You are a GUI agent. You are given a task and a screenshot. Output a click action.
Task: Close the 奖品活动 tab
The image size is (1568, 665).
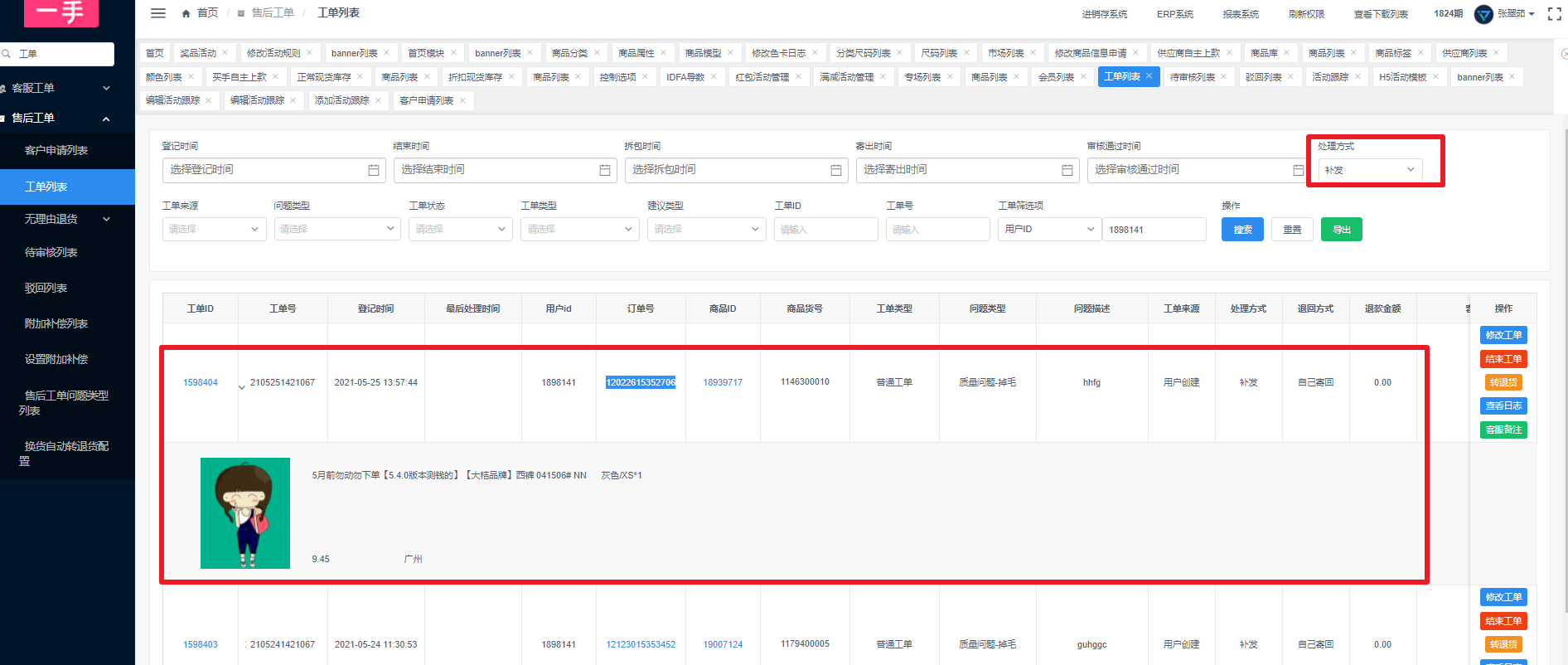(225, 53)
